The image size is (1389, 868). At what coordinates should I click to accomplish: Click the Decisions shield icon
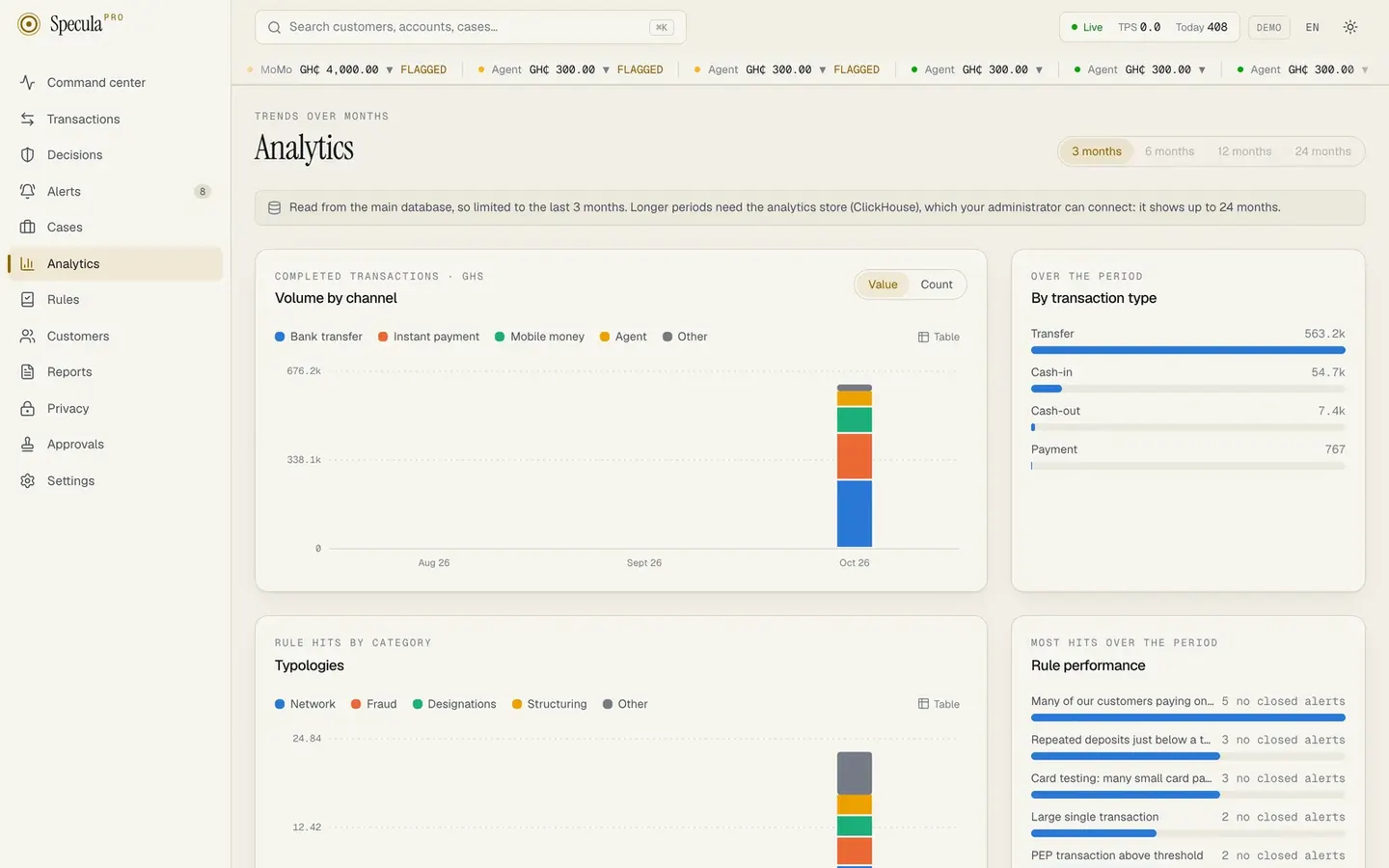point(28,155)
